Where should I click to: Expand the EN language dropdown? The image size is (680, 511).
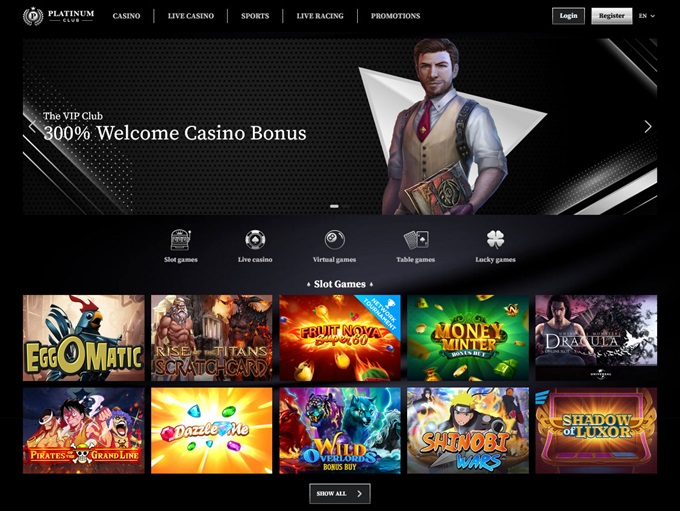click(647, 16)
